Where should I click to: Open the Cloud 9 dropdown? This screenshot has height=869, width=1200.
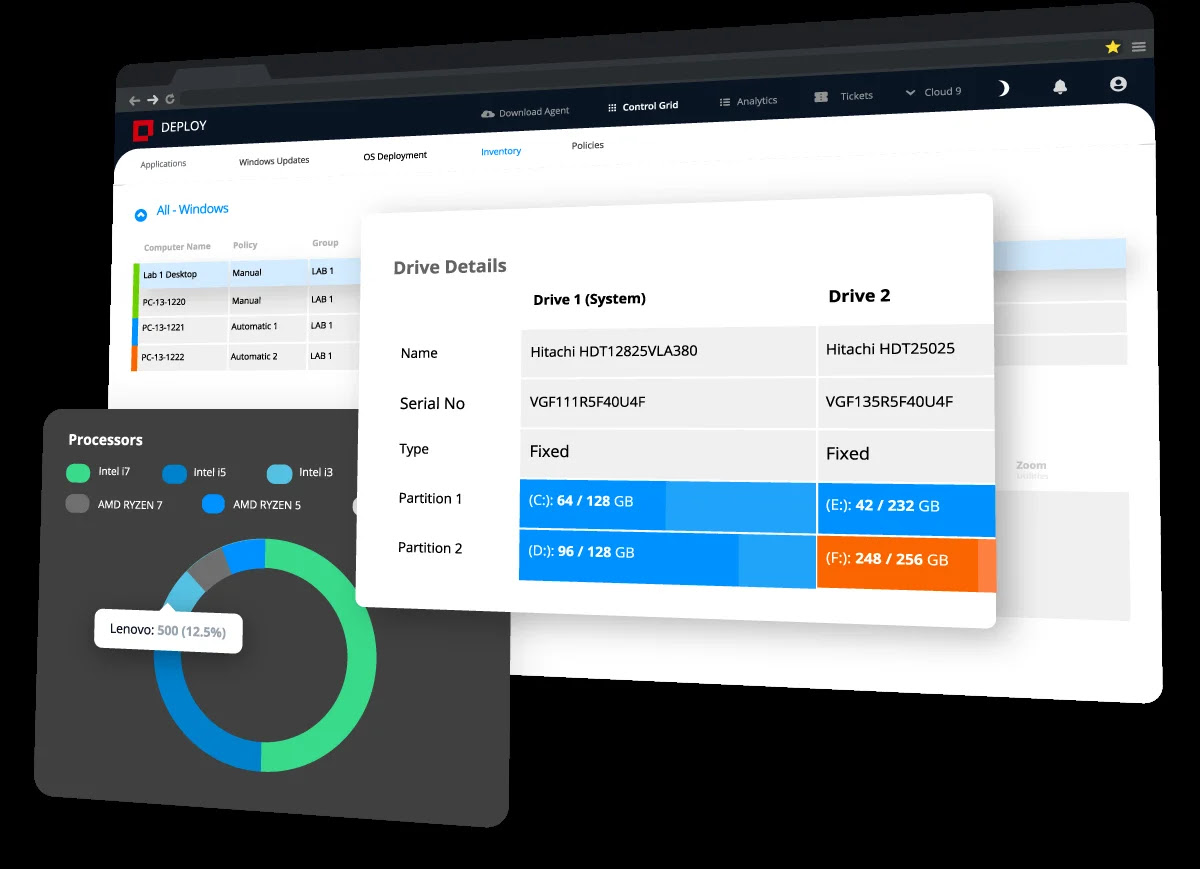pos(933,92)
